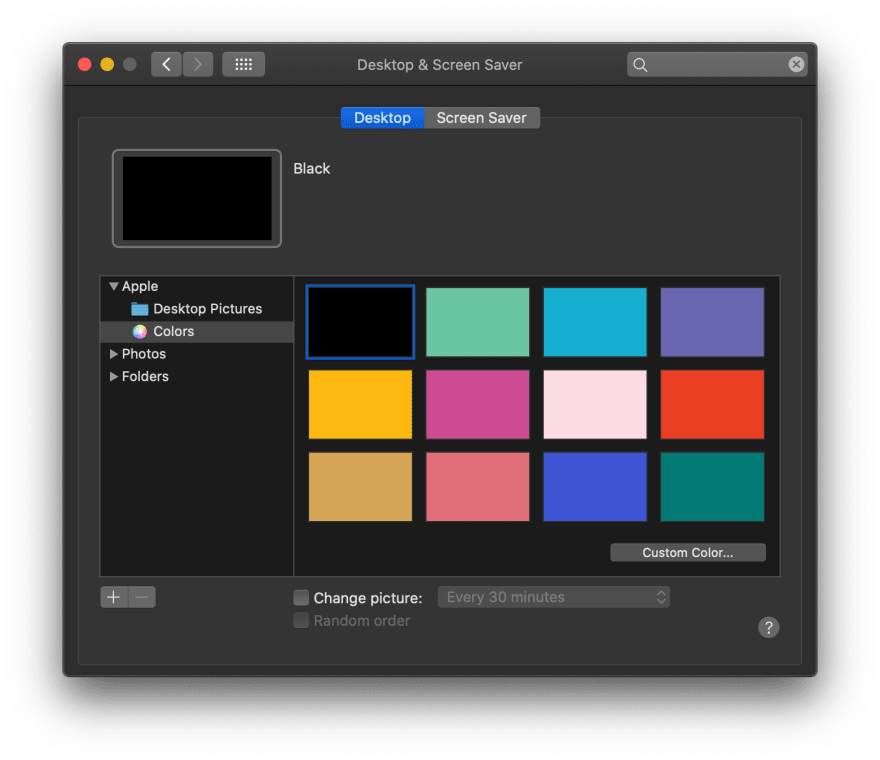
Task: Select the dark teal color swatch
Action: pyautogui.click(x=712, y=487)
